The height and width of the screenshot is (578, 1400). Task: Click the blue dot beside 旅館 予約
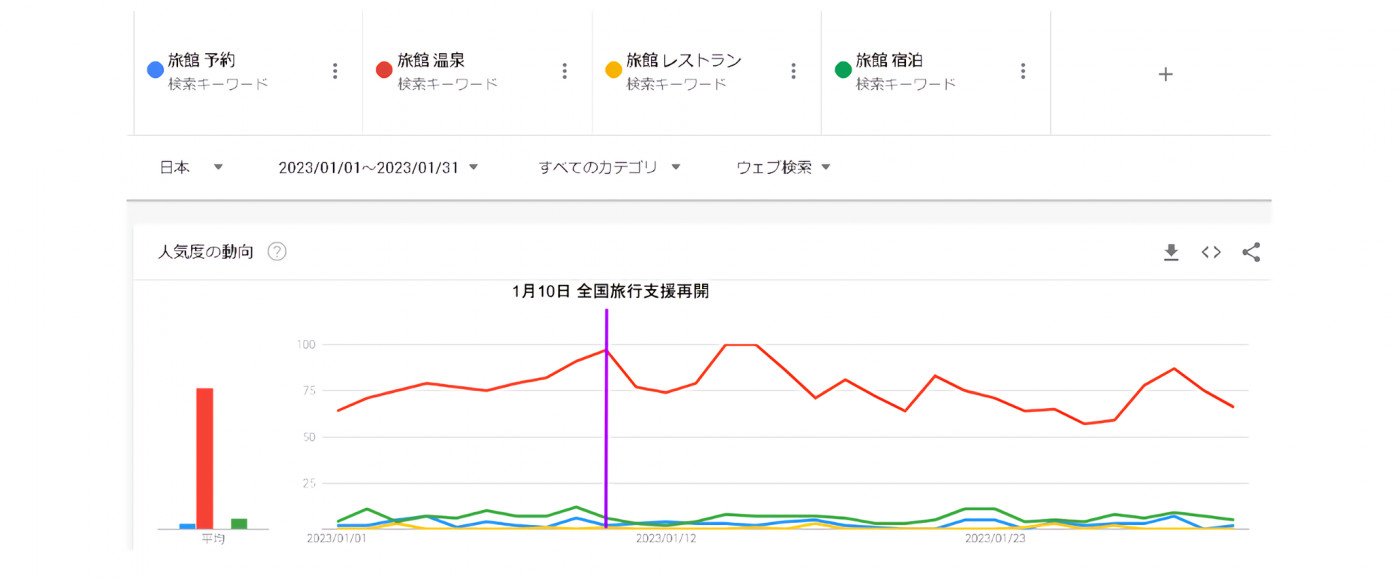[x=155, y=70]
